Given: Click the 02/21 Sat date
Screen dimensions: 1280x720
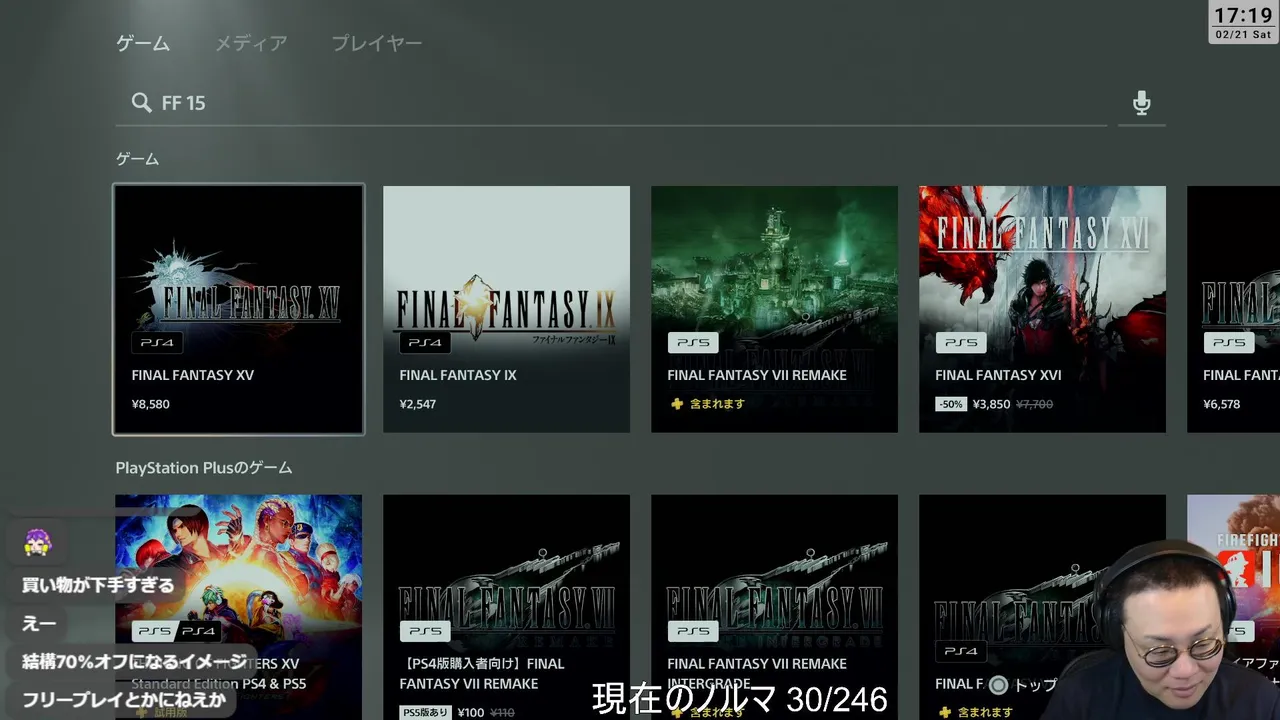Looking at the screenshot, I should (x=1243, y=35).
